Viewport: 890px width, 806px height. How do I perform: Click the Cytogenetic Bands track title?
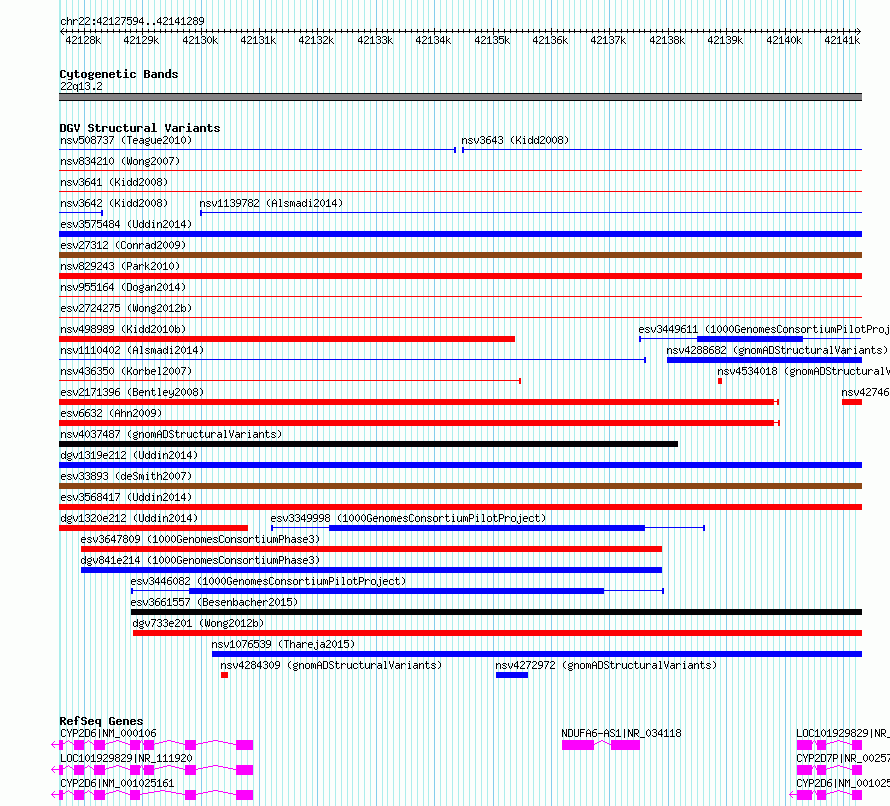click(x=119, y=74)
